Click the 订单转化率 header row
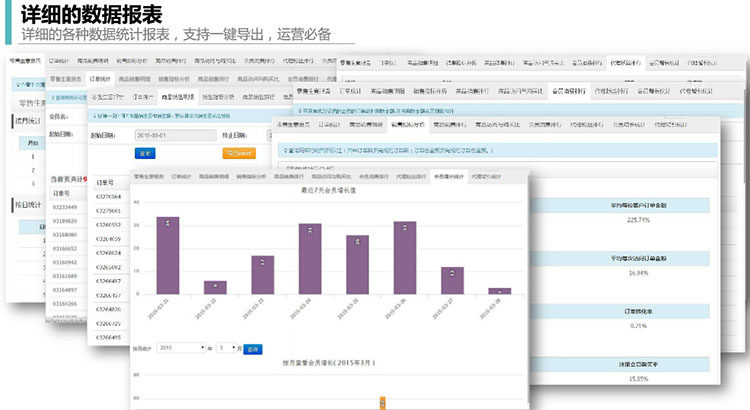 pyautogui.click(x=620, y=311)
